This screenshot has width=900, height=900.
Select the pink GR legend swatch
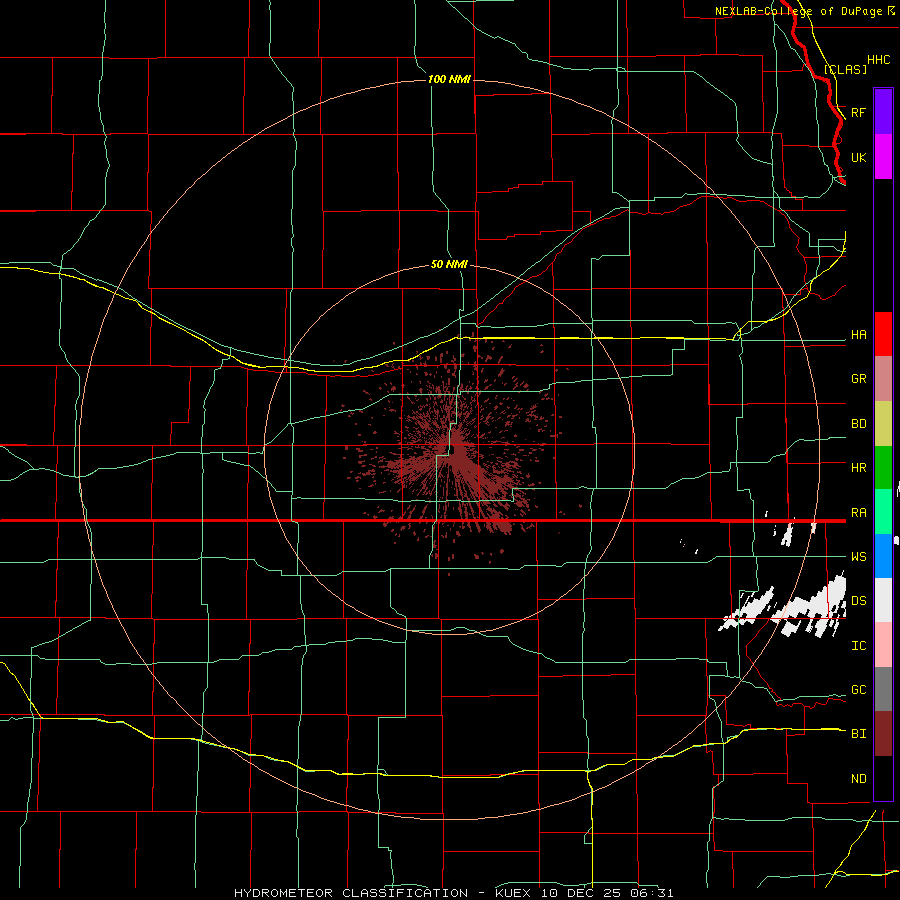point(883,379)
